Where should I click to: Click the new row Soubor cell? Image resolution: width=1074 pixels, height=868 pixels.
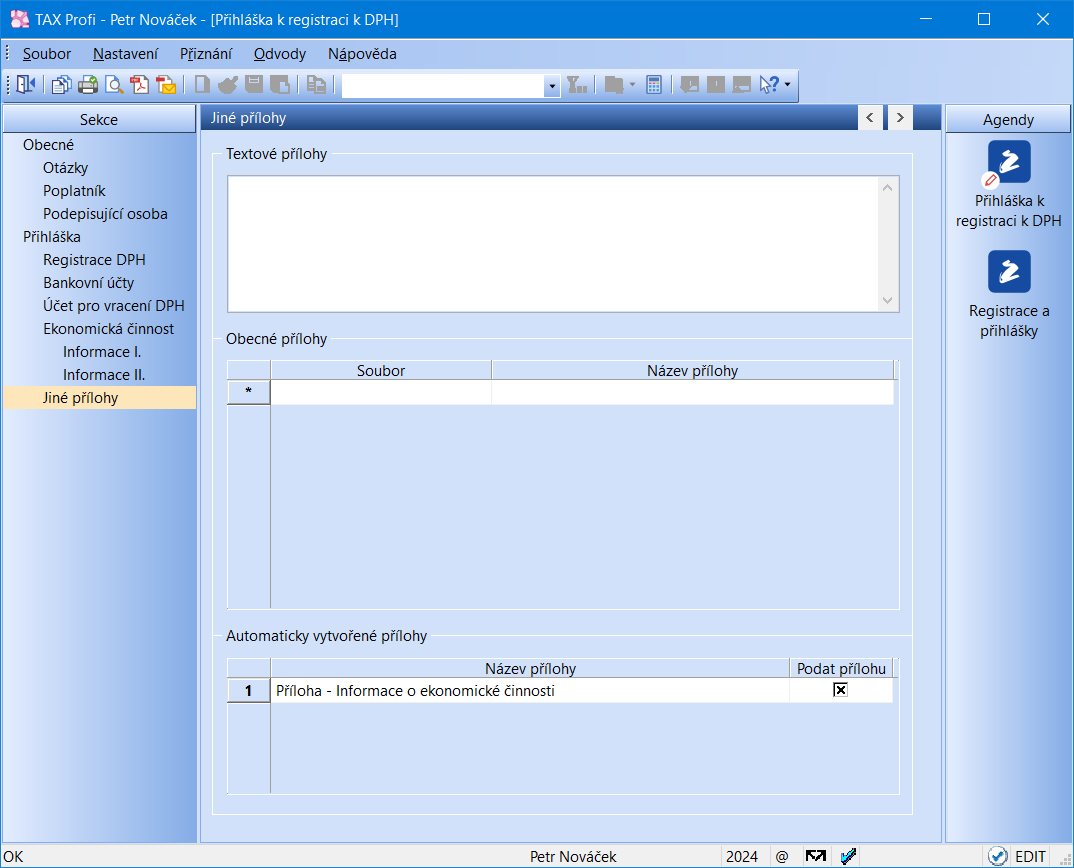tap(381, 392)
